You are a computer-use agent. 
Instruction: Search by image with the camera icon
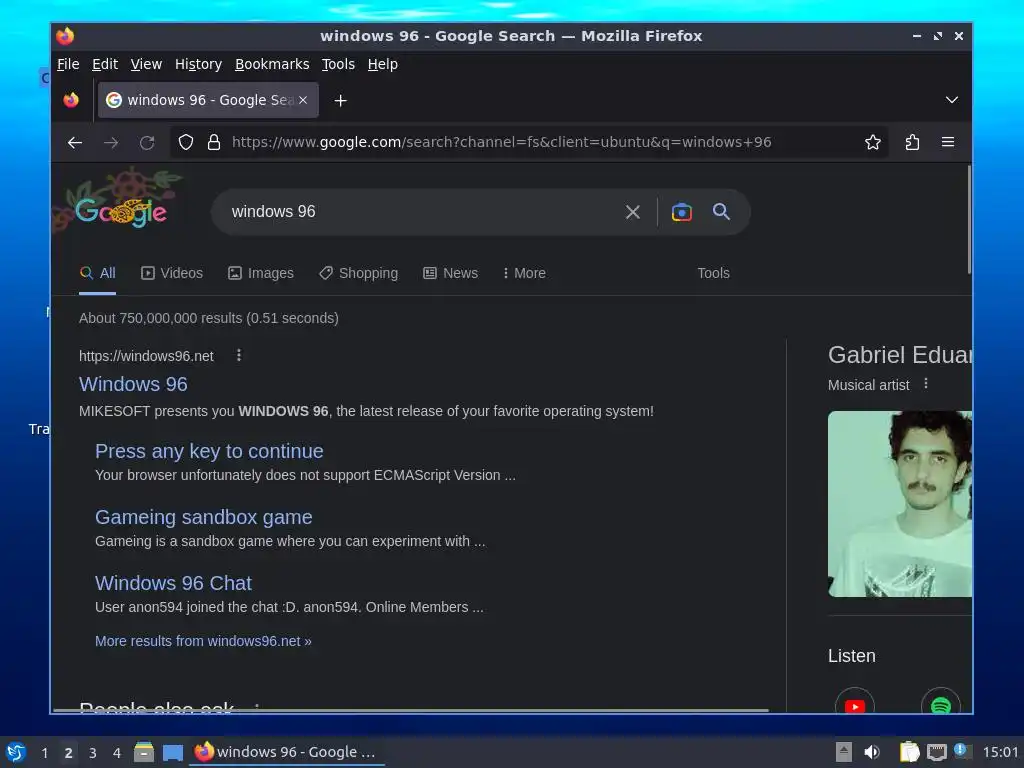pos(681,212)
